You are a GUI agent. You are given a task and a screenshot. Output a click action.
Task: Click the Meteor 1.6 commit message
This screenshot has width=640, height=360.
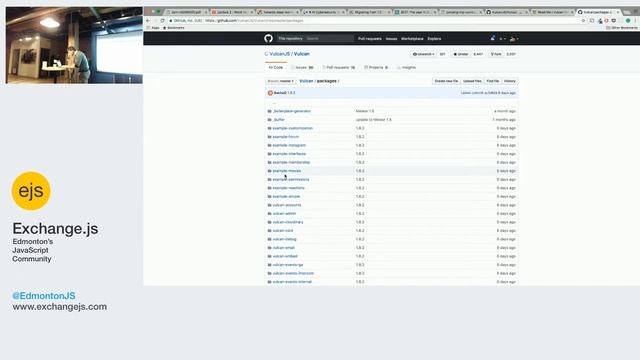[364, 111]
